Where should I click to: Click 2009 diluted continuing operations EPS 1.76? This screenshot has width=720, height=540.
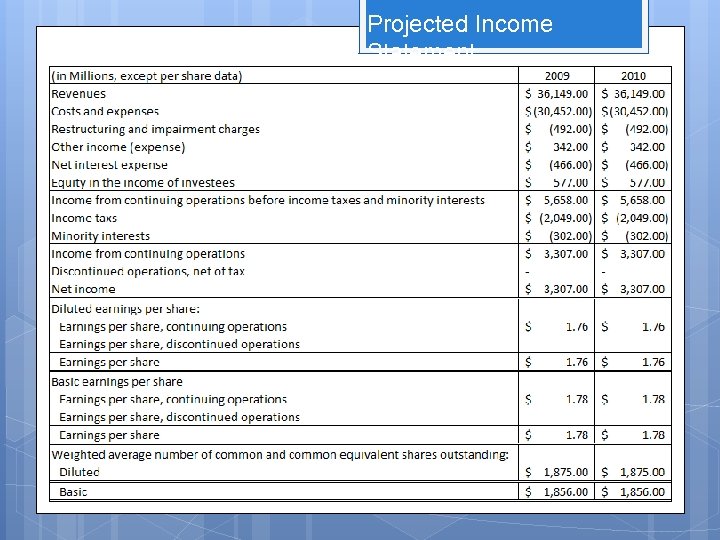pyautogui.click(x=577, y=327)
